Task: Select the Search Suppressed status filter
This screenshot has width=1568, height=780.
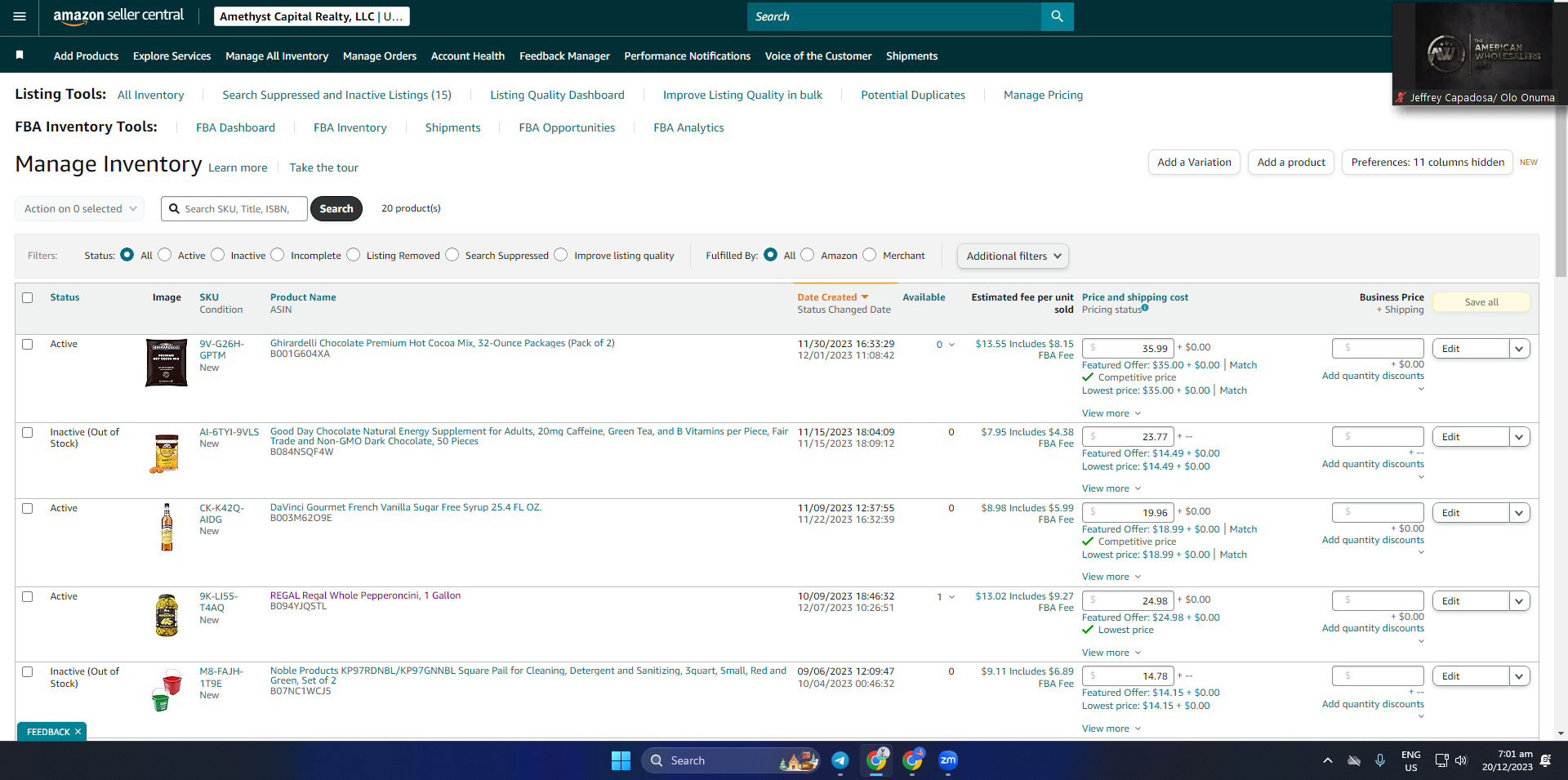Action: pos(452,255)
